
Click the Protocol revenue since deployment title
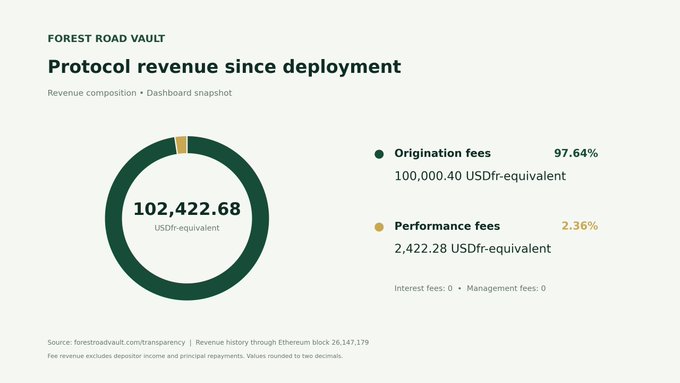[224, 67]
